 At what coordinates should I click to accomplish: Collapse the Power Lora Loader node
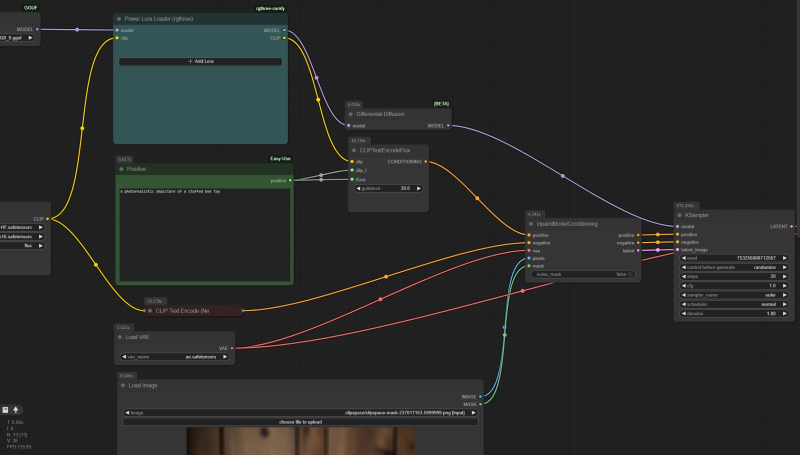119,18
